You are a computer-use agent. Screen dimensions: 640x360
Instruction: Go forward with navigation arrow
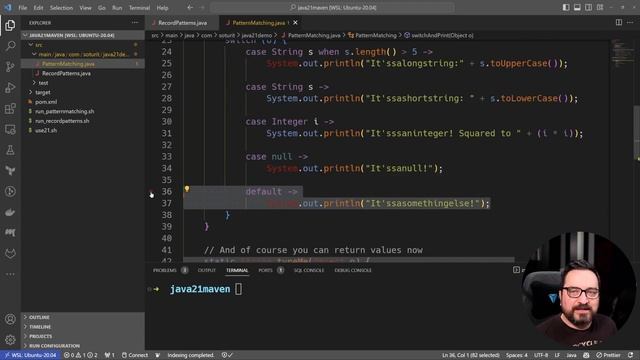[x=202, y=7]
